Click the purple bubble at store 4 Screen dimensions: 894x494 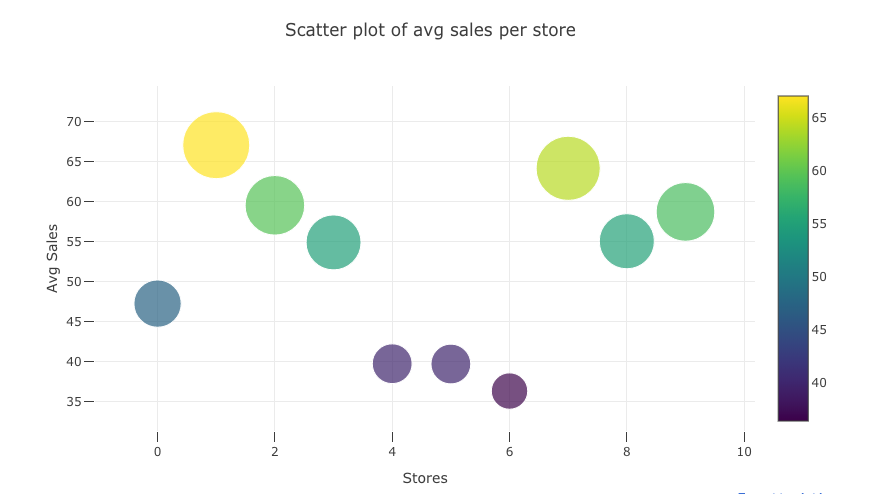coord(392,363)
